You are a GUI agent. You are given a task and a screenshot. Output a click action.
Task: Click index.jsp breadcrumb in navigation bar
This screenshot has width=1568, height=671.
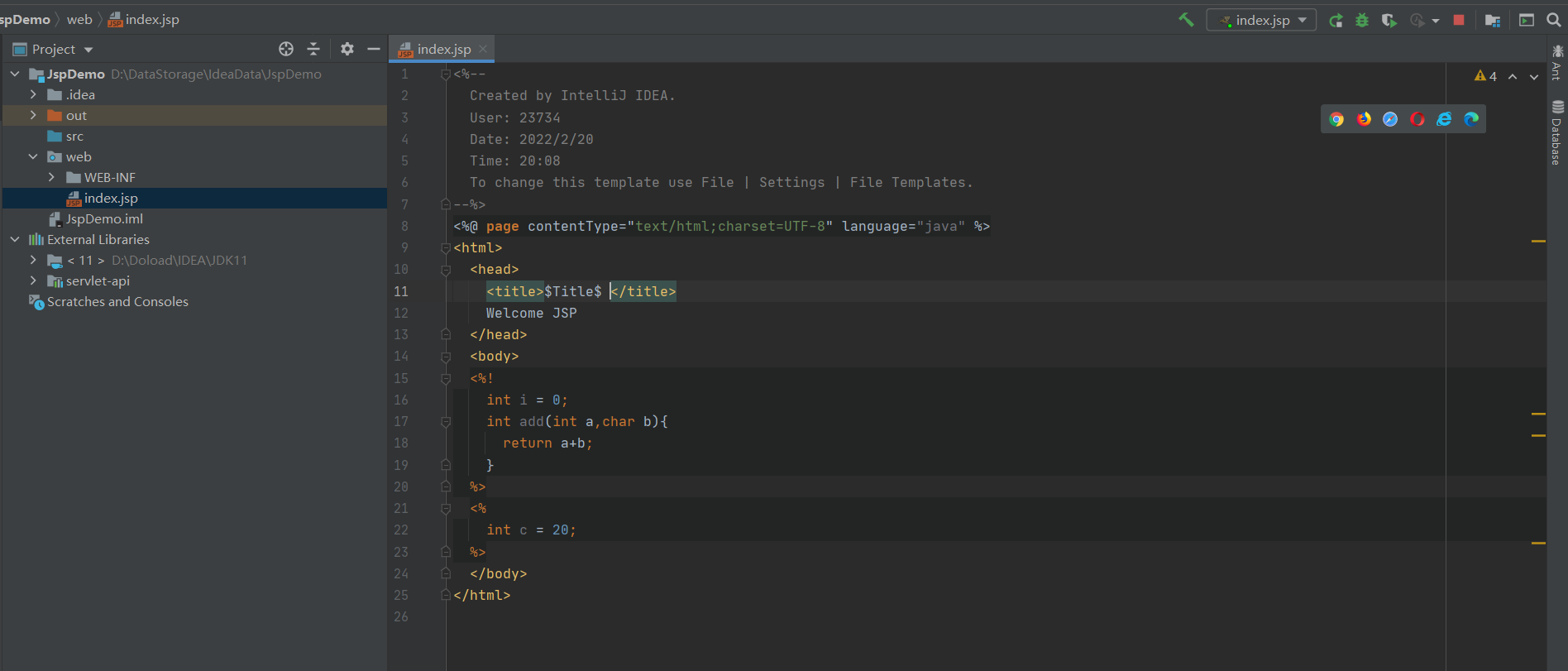pos(143,19)
